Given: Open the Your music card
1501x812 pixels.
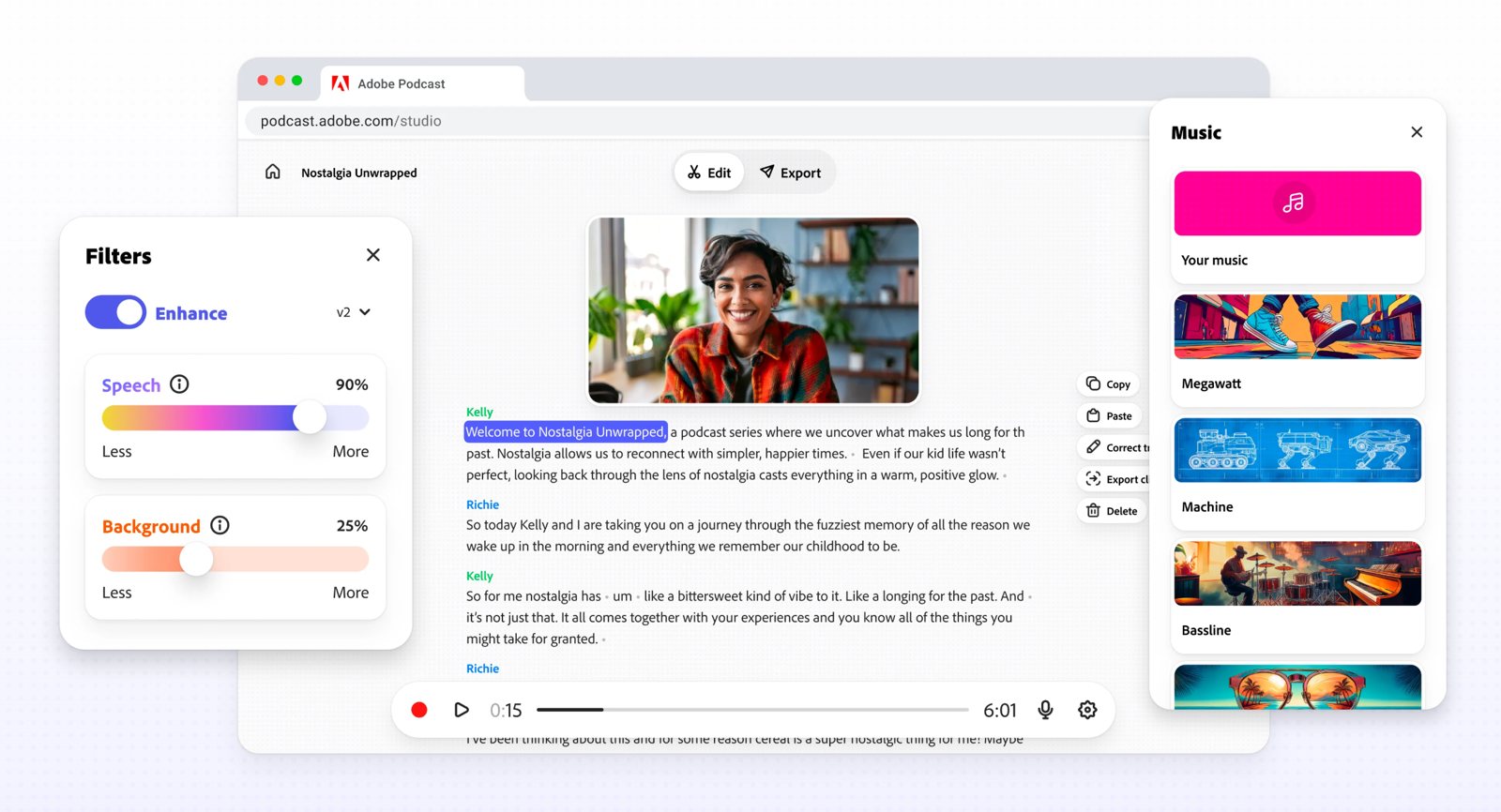Looking at the screenshot, I should coord(1297,226).
